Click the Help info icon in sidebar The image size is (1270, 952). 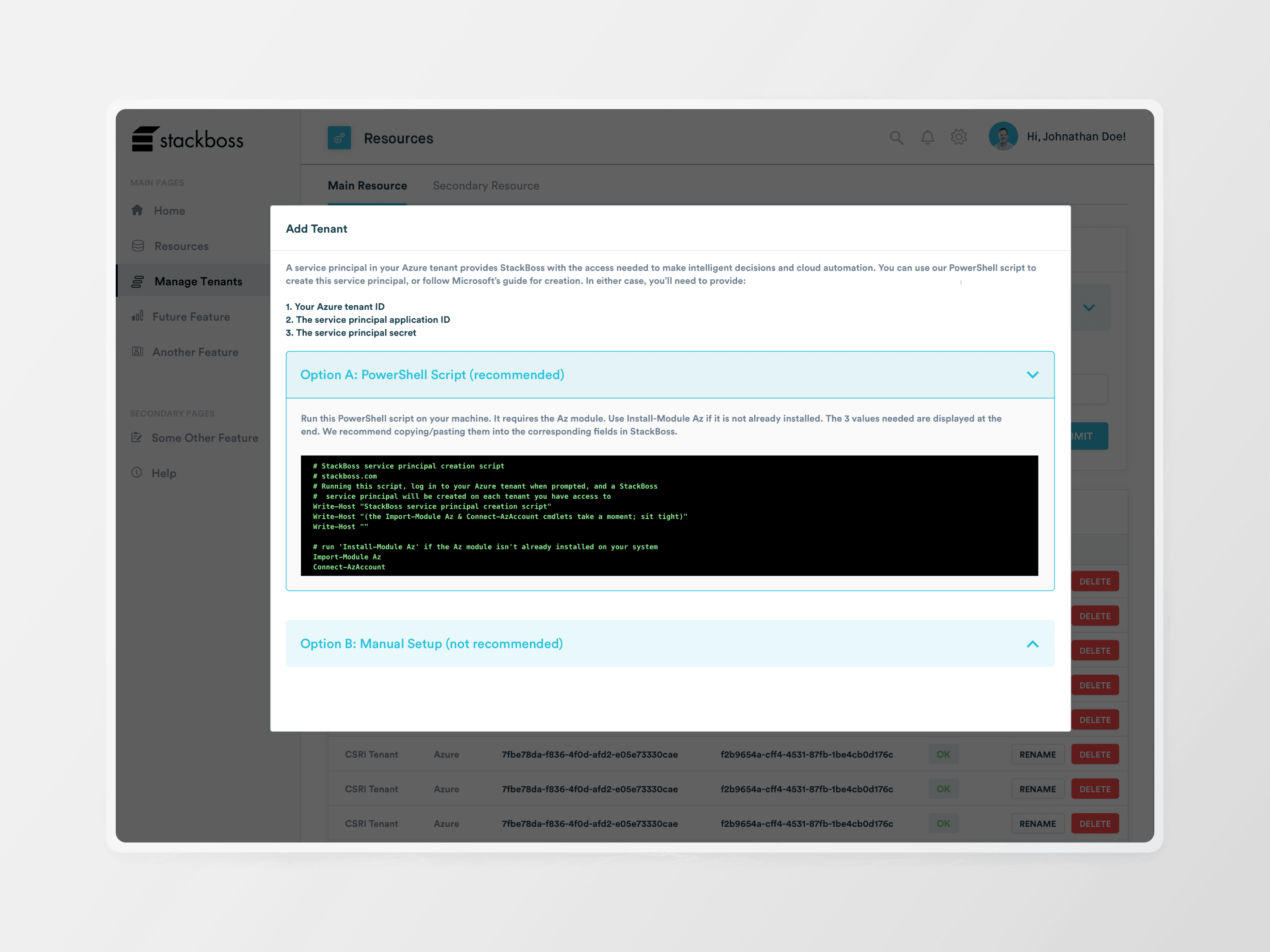(x=137, y=473)
